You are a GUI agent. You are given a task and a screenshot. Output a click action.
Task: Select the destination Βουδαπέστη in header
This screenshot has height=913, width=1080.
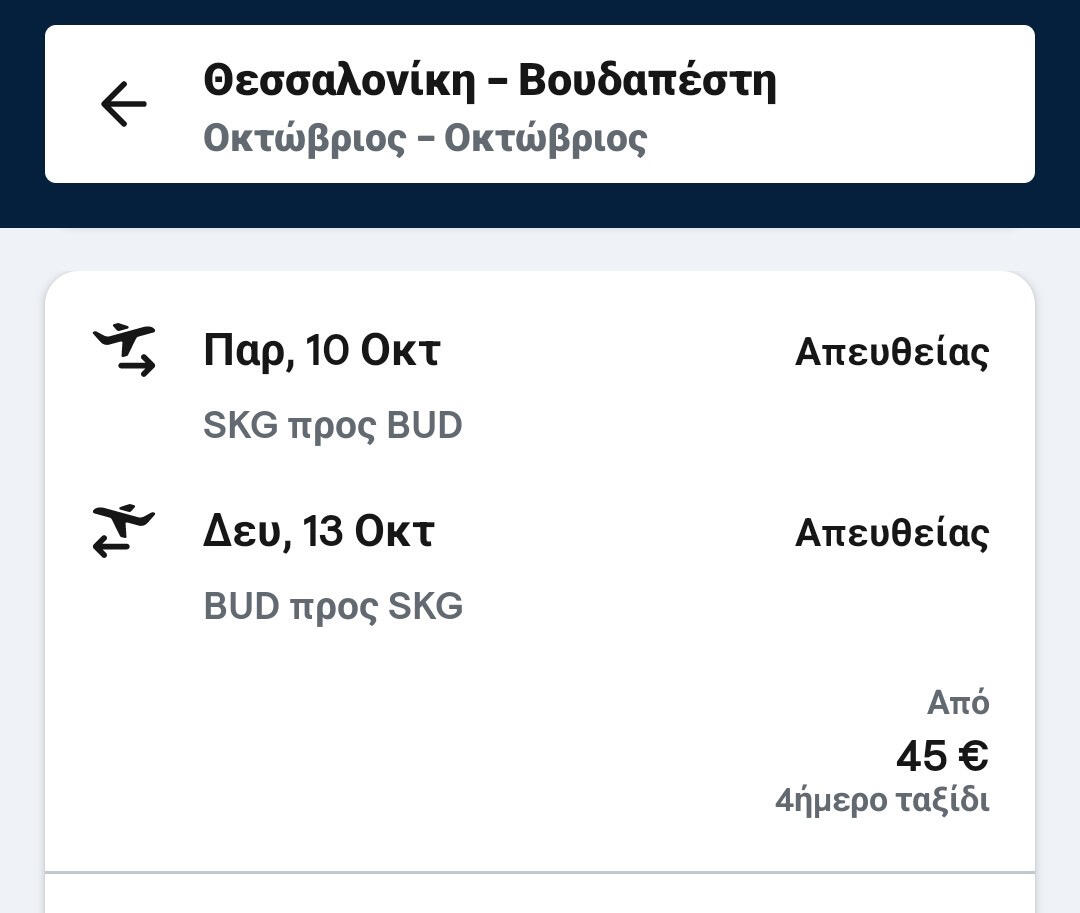[x=647, y=80]
